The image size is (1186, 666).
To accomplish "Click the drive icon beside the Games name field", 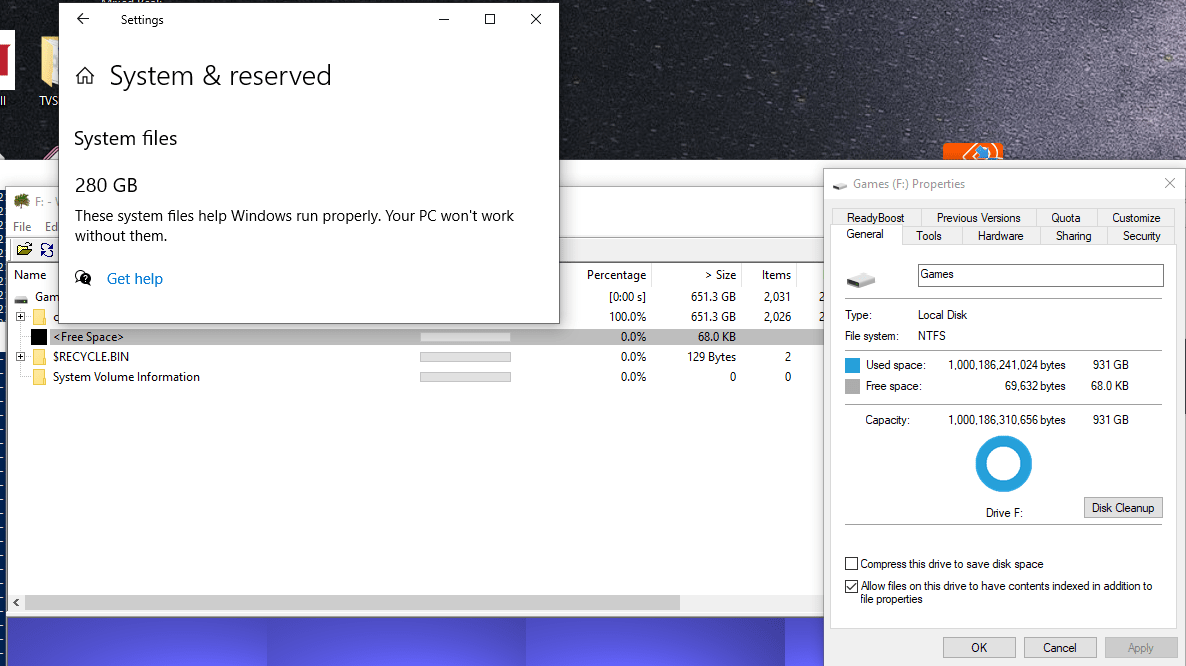I will tap(860, 279).
